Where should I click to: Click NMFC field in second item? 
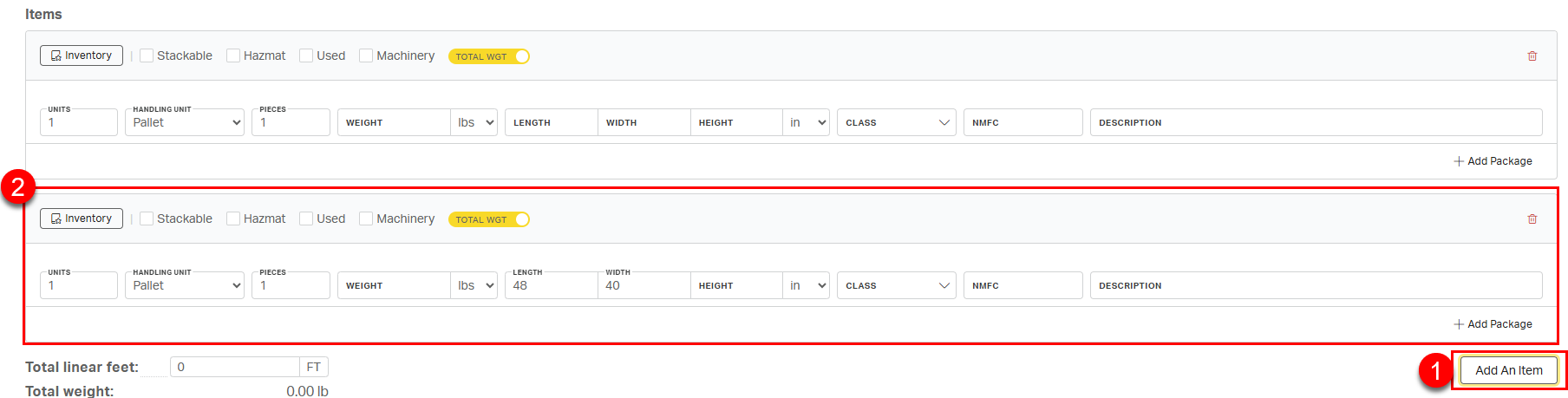[x=1022, y=285]
